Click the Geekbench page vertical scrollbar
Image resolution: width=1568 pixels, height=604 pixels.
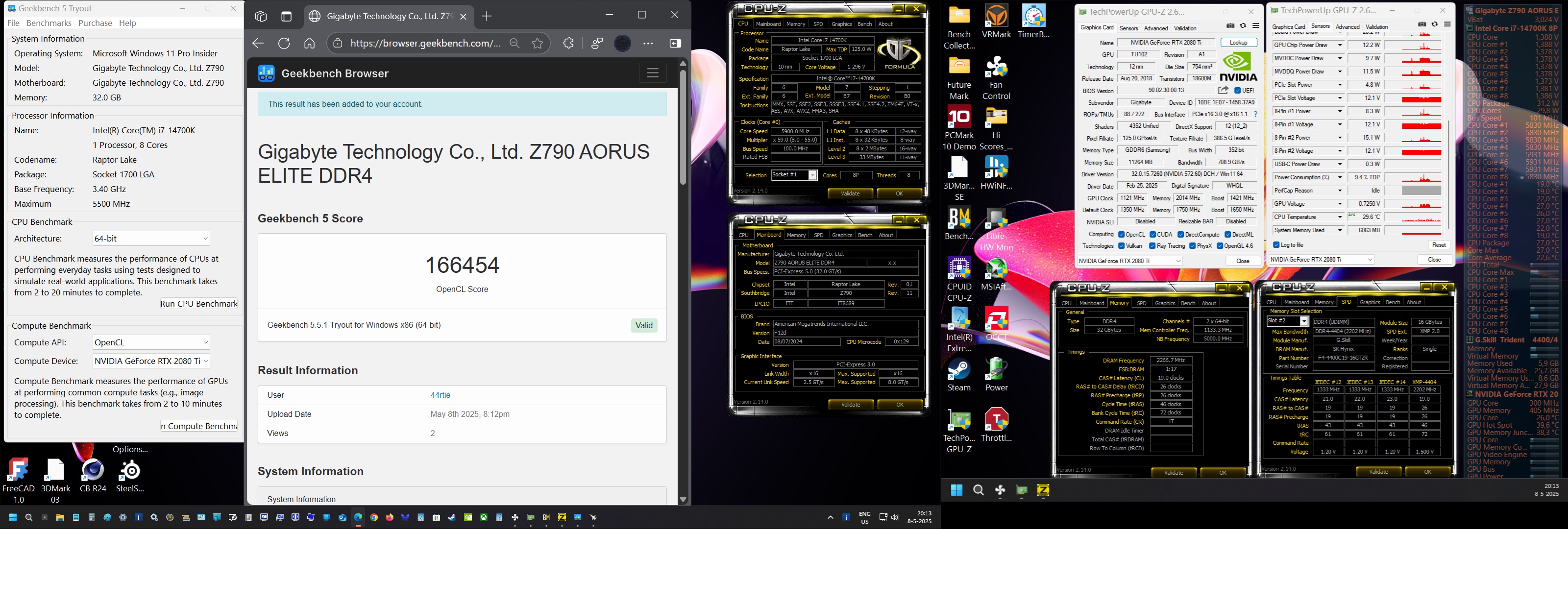(x=683, y=128)
